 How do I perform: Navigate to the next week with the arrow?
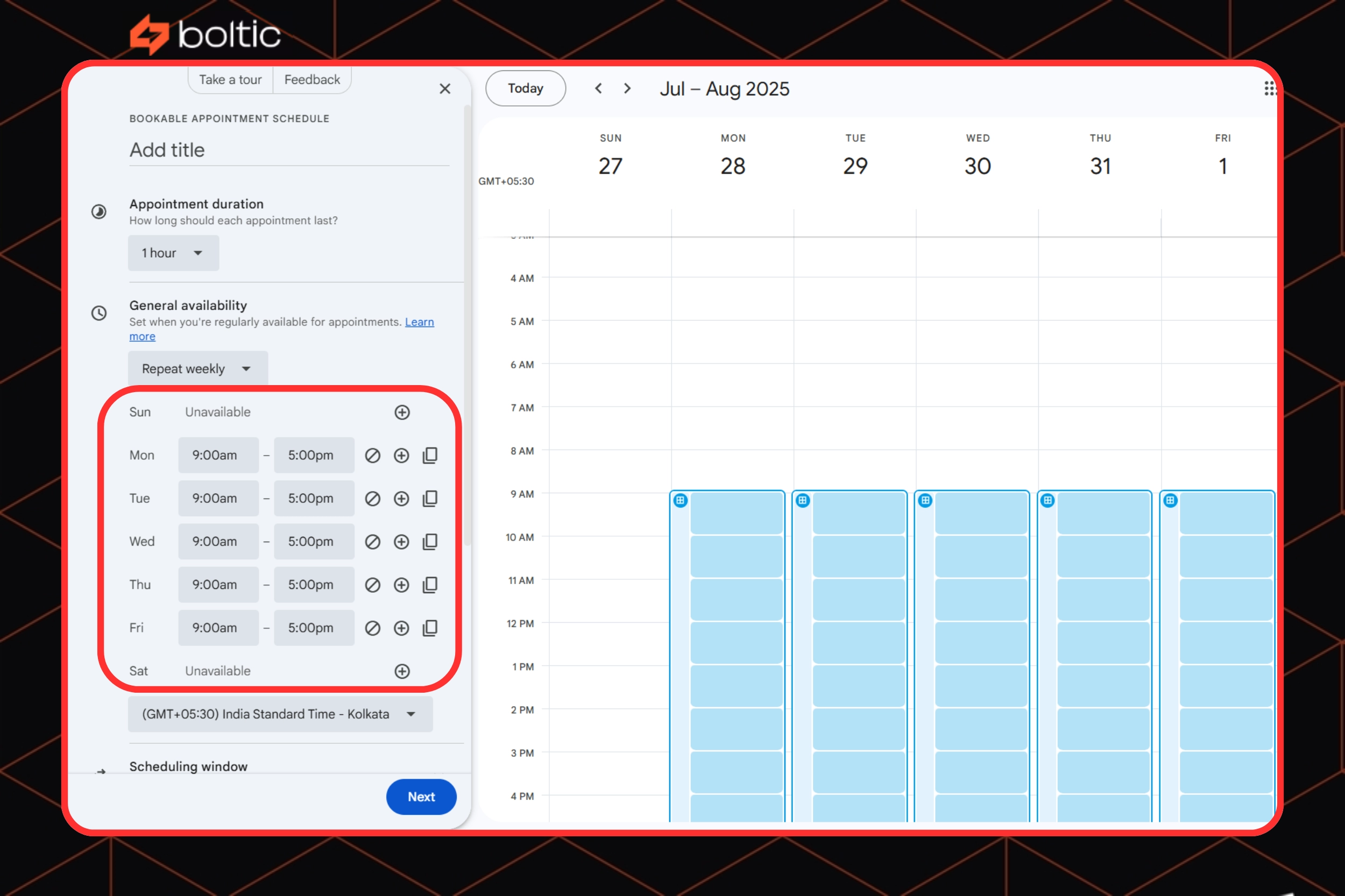(627, 88)
